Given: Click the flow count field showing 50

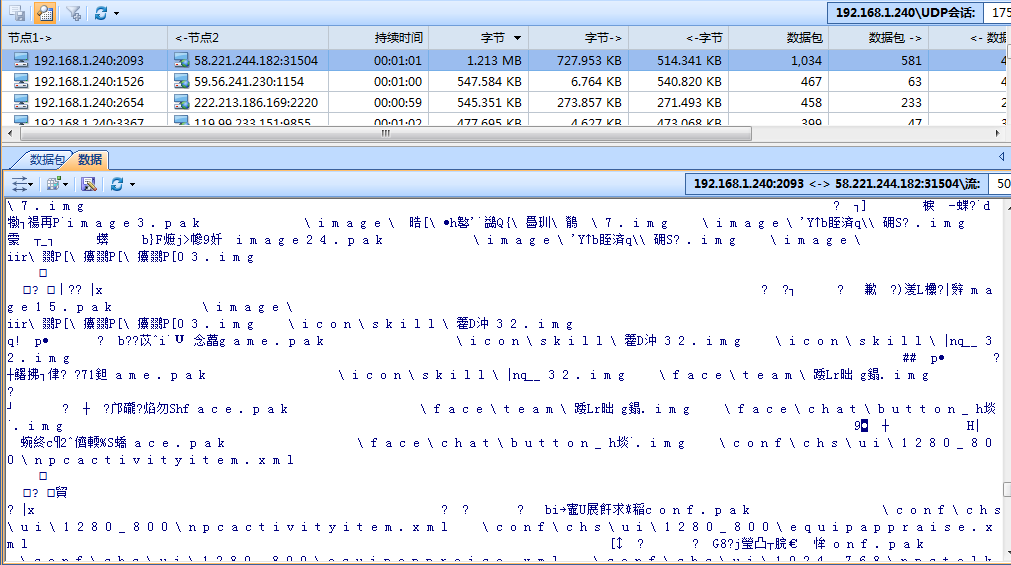Looking at the screenshot, I should [1000, 184].
